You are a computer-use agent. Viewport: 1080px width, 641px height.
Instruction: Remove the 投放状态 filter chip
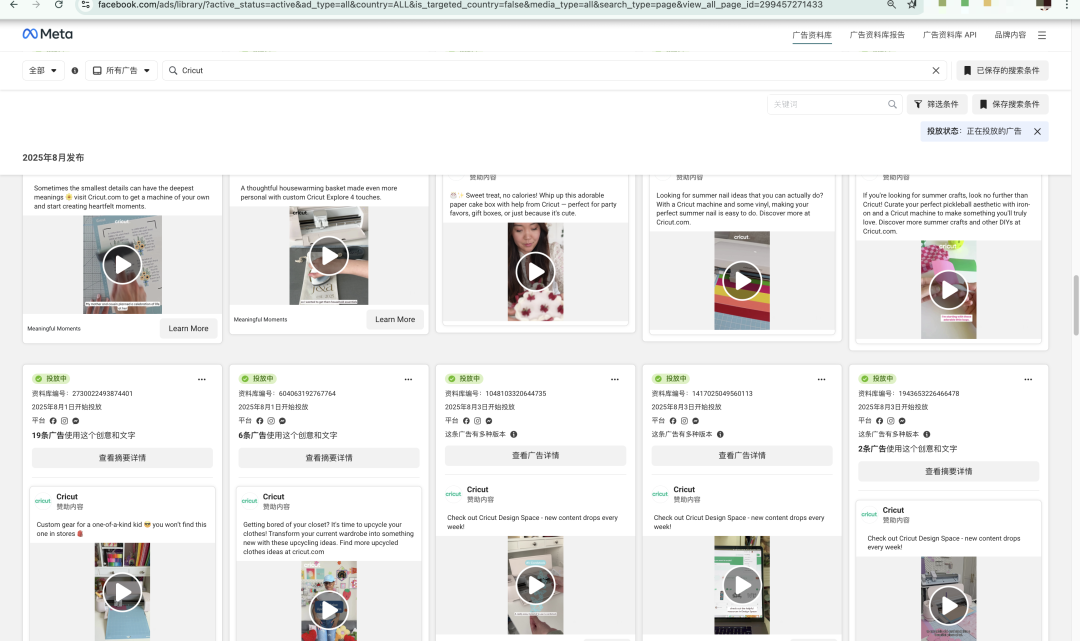pos(1037,132)
